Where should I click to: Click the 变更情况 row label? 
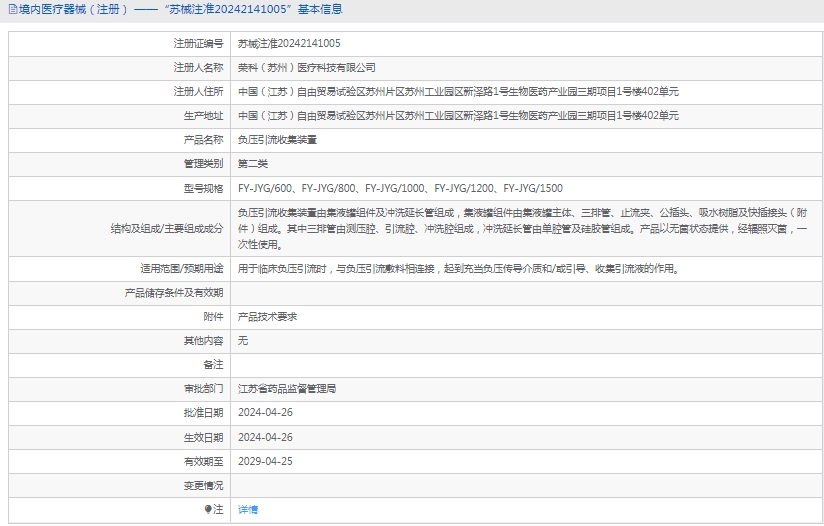coord(203,485)
